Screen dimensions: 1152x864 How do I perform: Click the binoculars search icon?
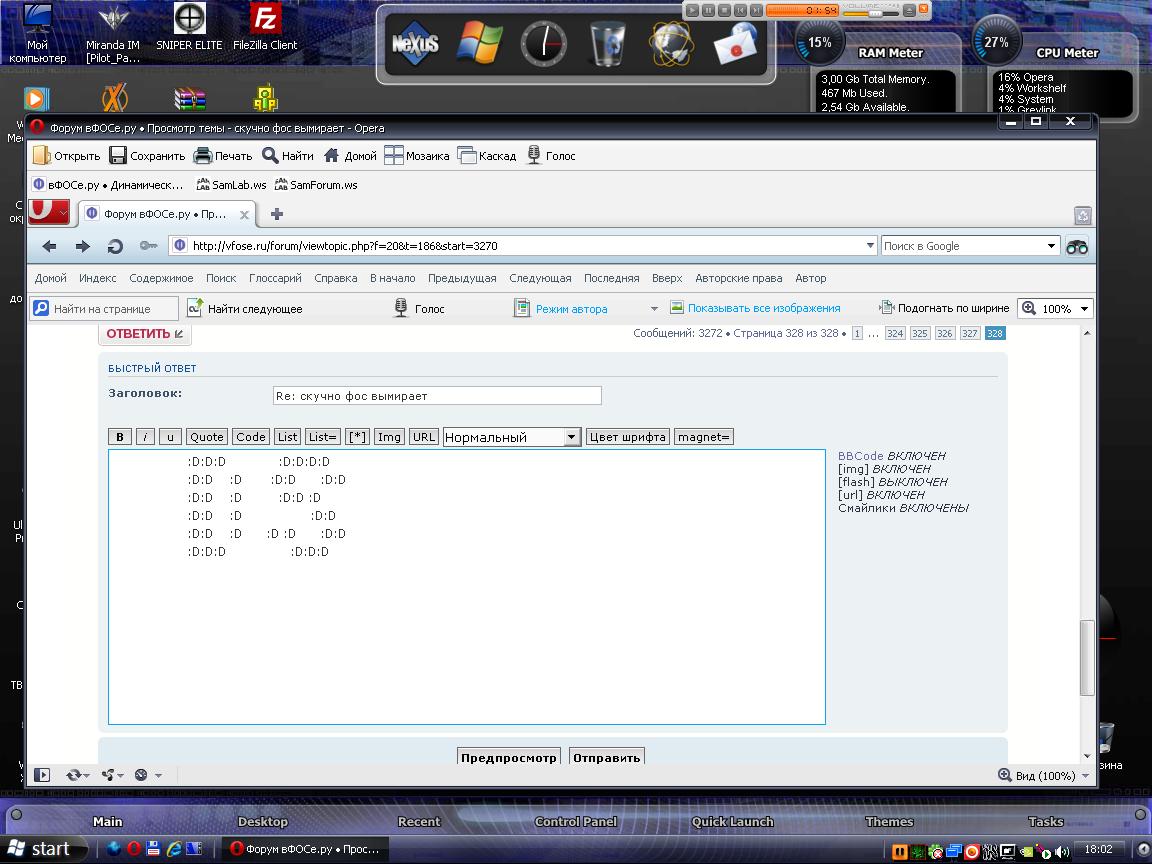[x=1077, y=246]
